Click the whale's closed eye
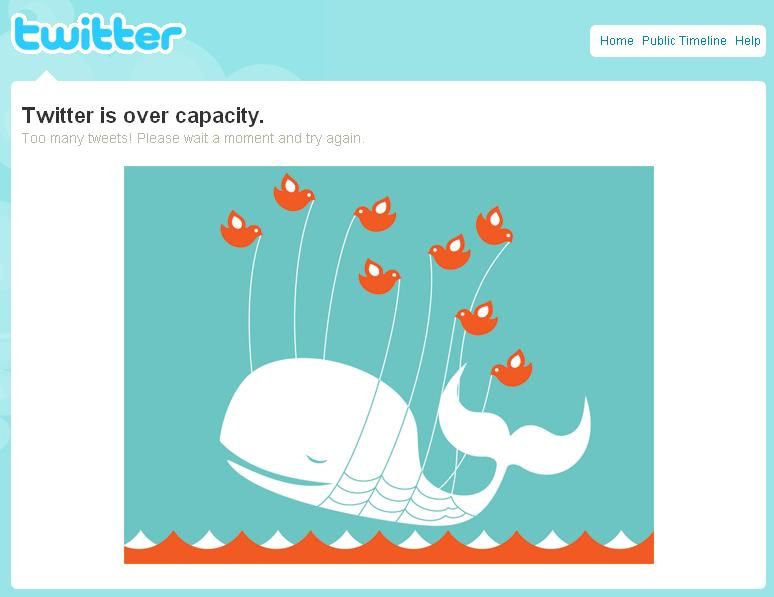The width and height of the screenshot is (774, 597). [x=316, y=460]
